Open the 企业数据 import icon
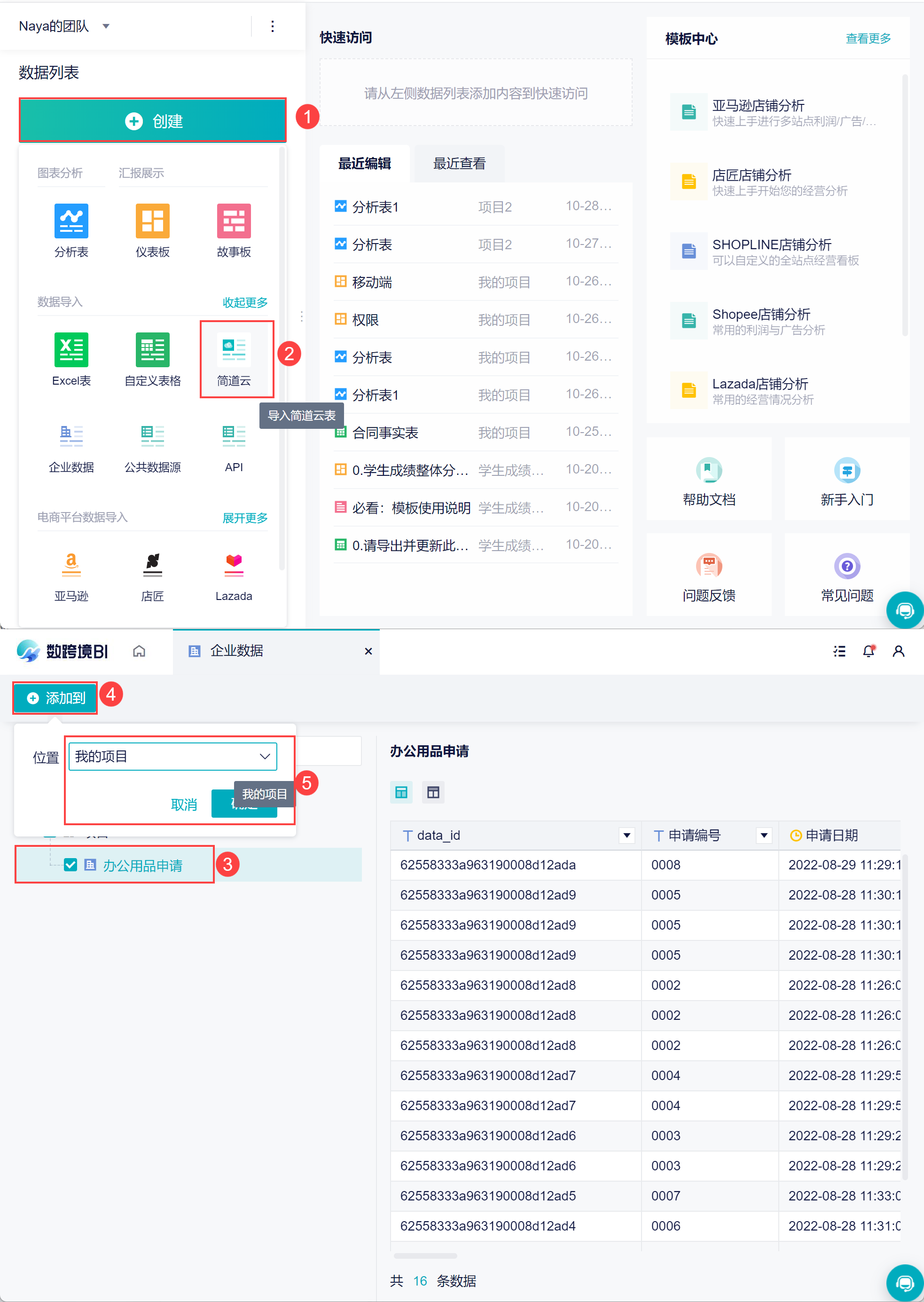The image size is (924, 1302). click(x=71, y=437)
